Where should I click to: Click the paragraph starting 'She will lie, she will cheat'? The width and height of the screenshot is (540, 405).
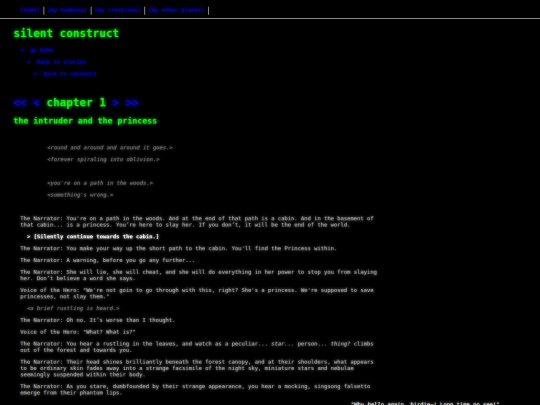pos(198,275)
